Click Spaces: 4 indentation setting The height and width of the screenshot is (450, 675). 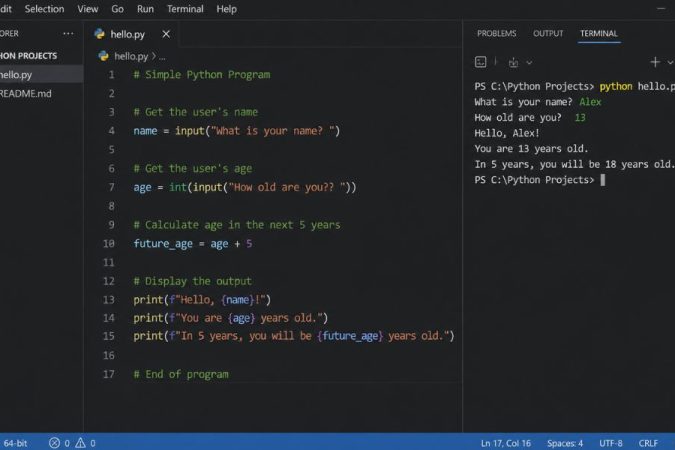565,443
